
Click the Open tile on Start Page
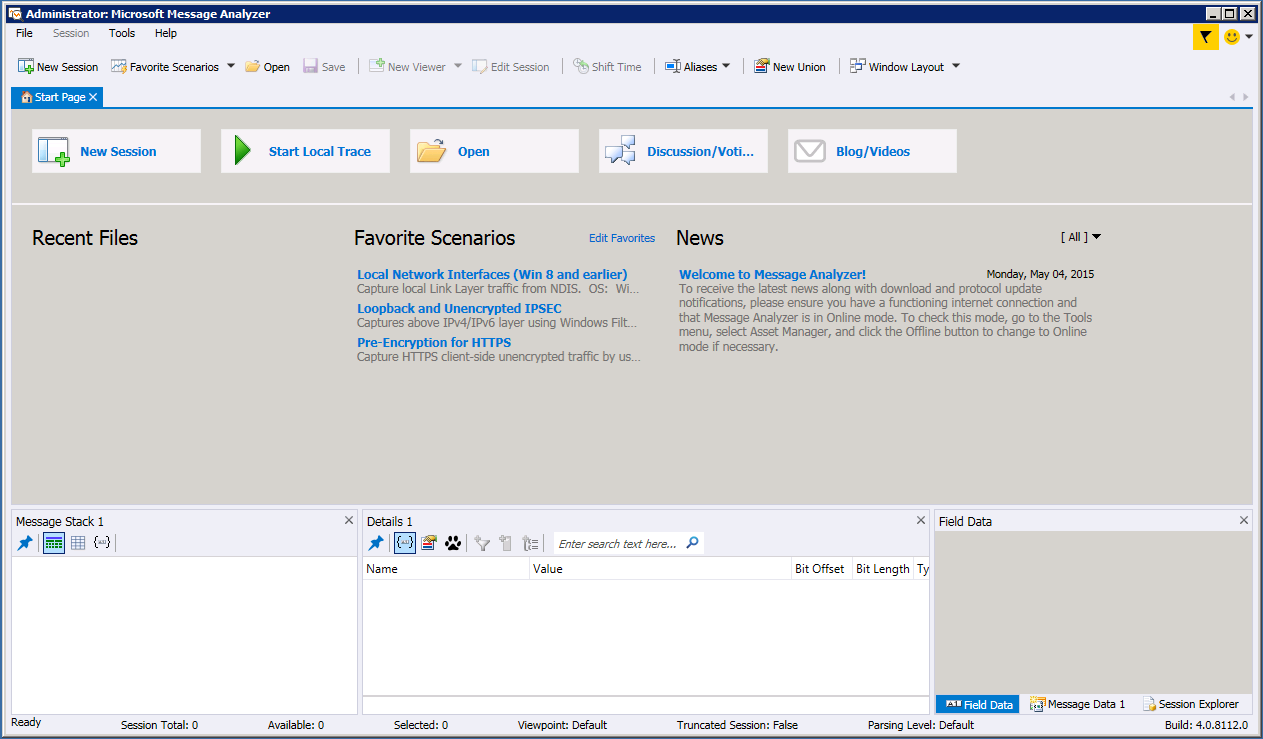(494, 151)
